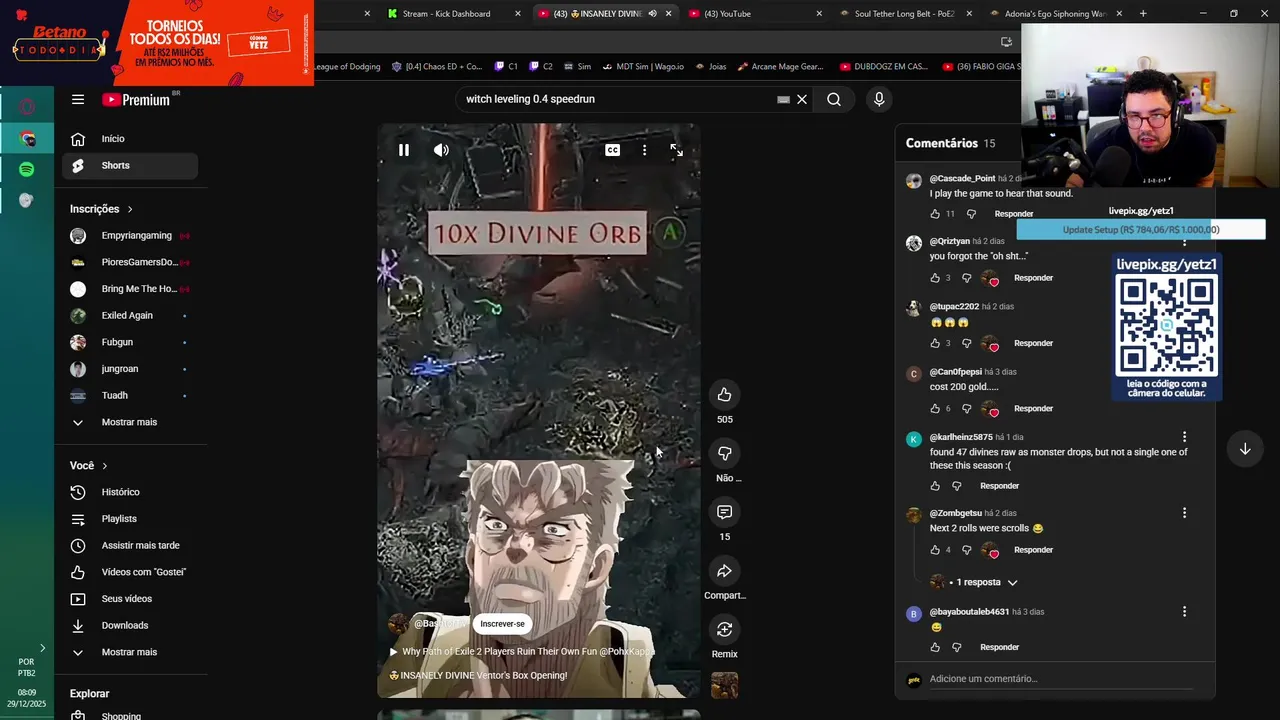Expand Você list with Mostrar mais
This screenshot has width=1280, height=720.
pos(130,652)
